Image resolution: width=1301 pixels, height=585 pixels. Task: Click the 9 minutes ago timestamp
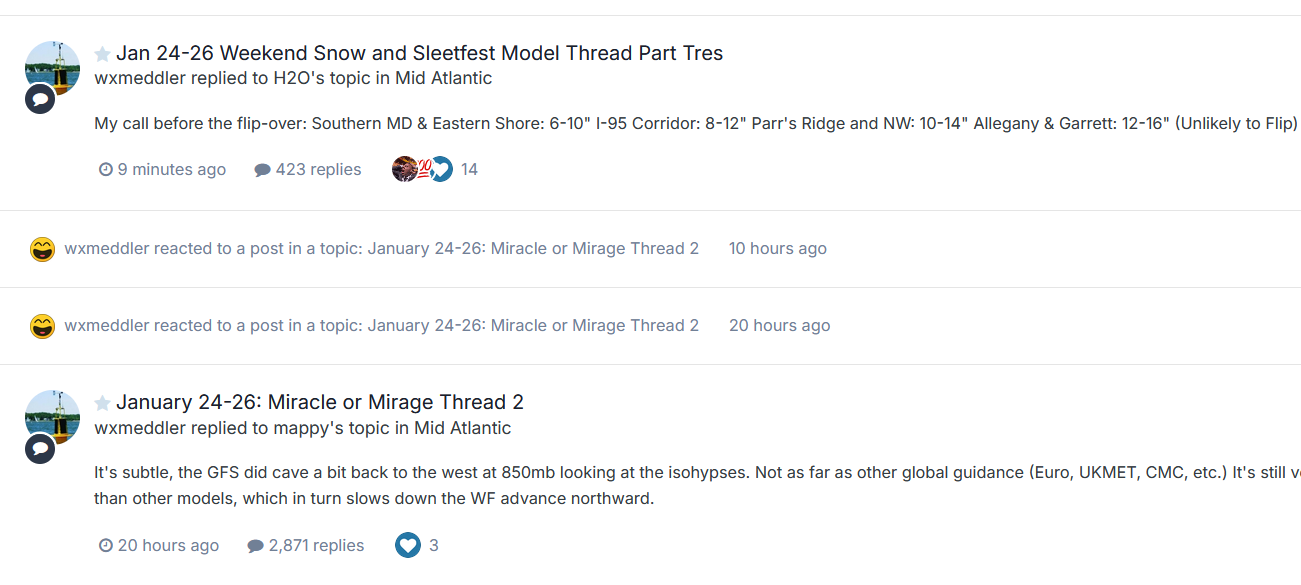click(x=171, y=170)
